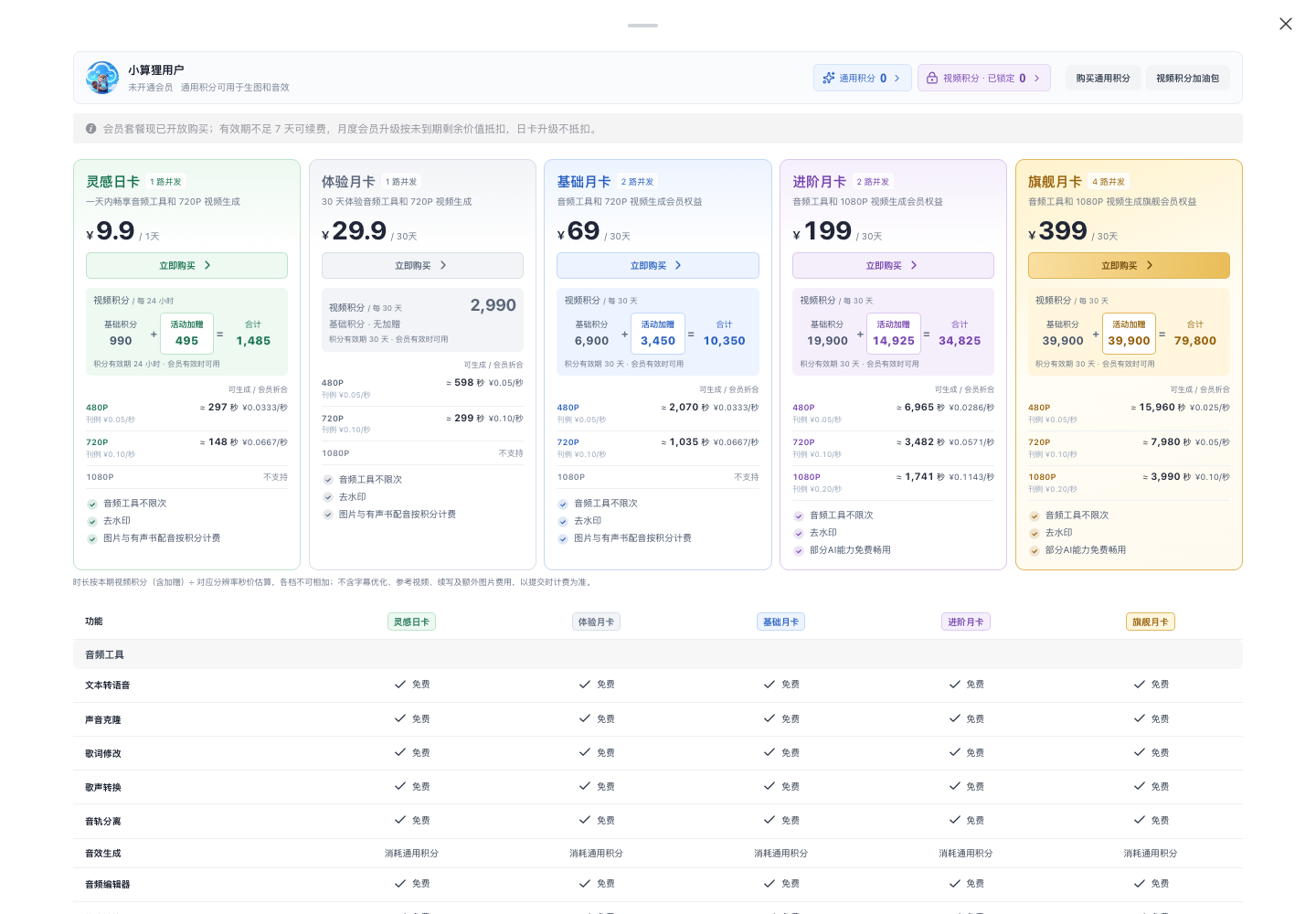Viewport: 1316px width, 914px height.
Task: Close the membership pricing dialog
Action: point(1286,24)
